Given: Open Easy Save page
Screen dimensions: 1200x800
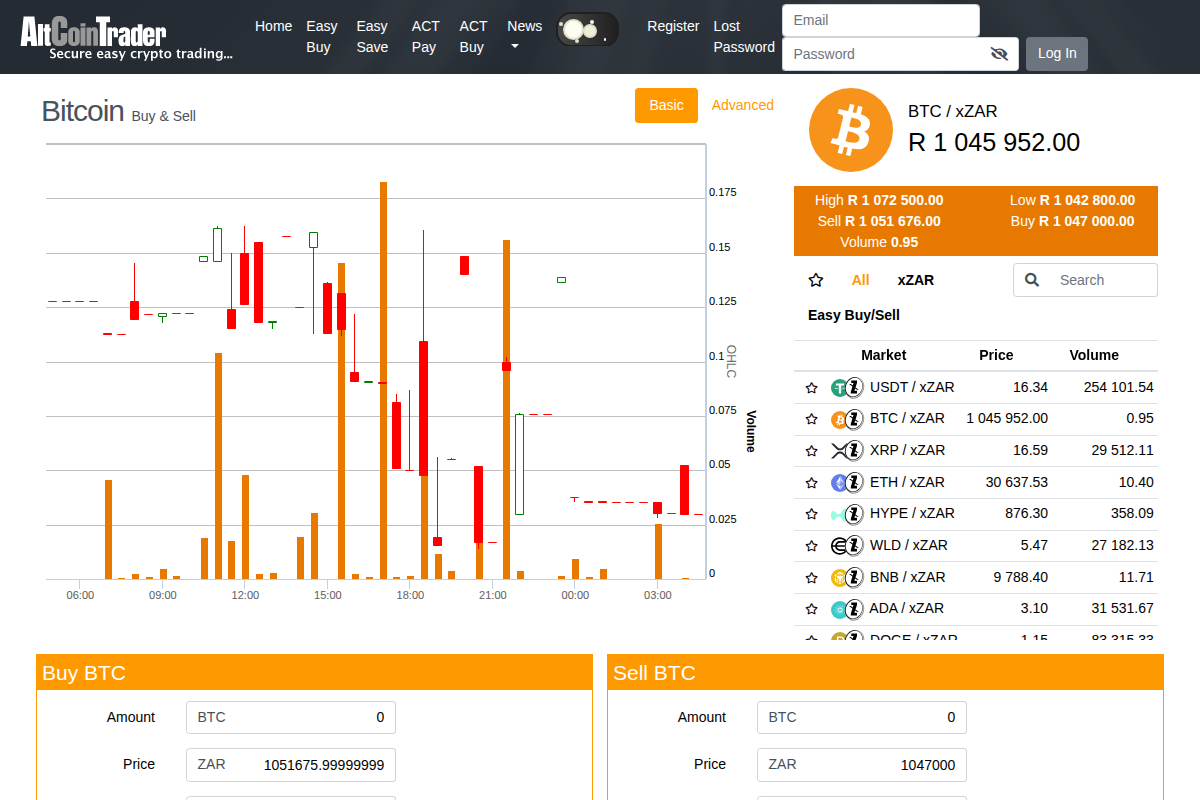Looking at the screenshot, I should coord(372,36).
